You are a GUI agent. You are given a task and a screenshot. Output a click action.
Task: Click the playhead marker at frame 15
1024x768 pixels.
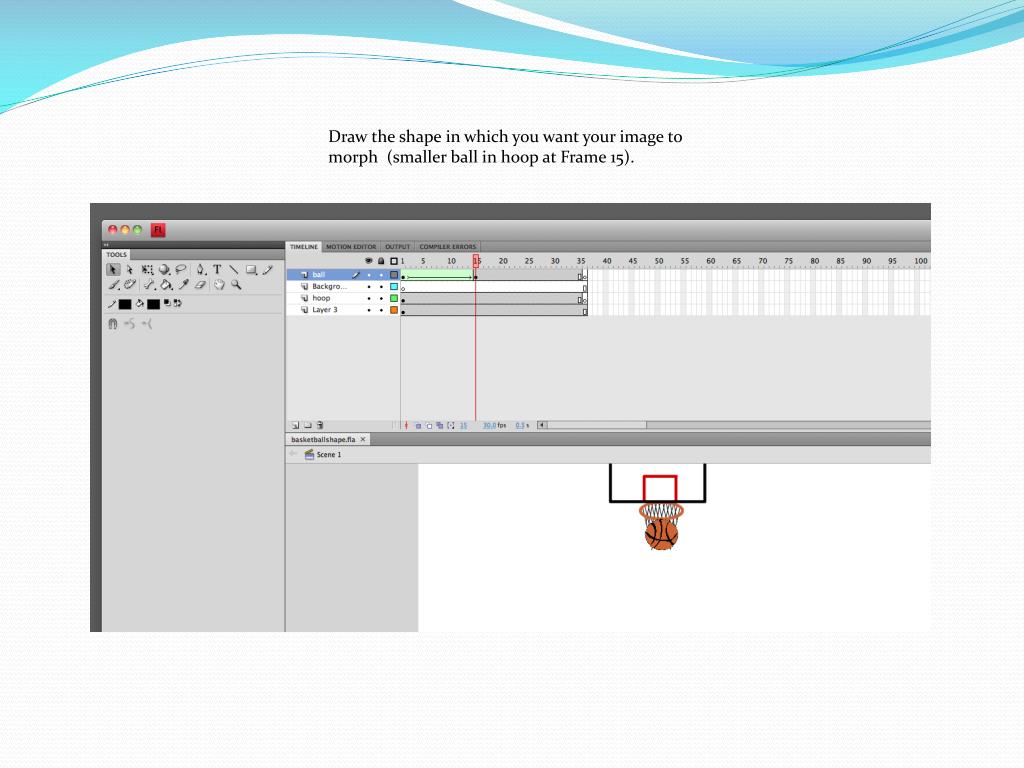(476, 261)
